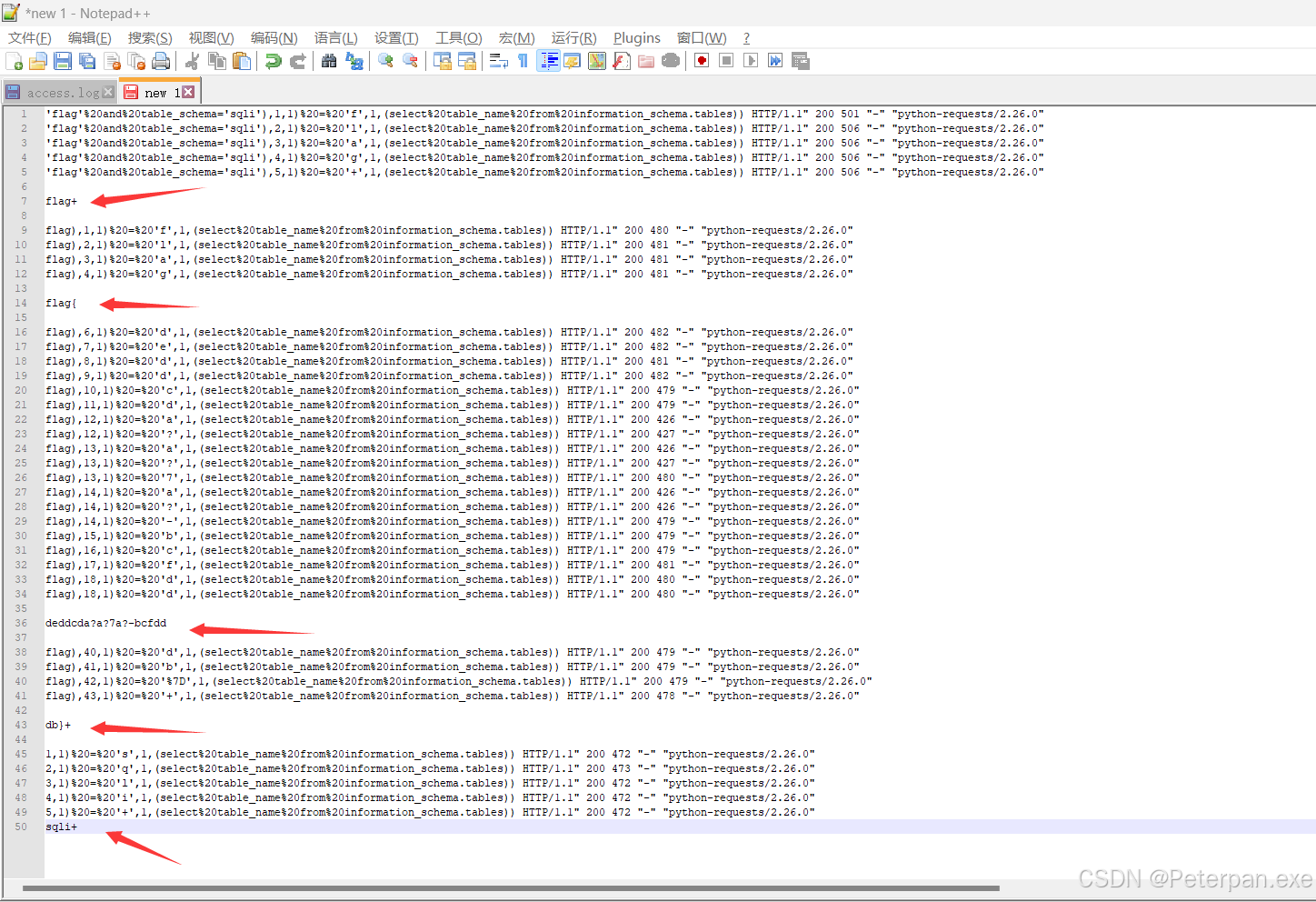
Task: Open the 语言(L) menu
Action: pyautogui.click(x=336, y=37)
